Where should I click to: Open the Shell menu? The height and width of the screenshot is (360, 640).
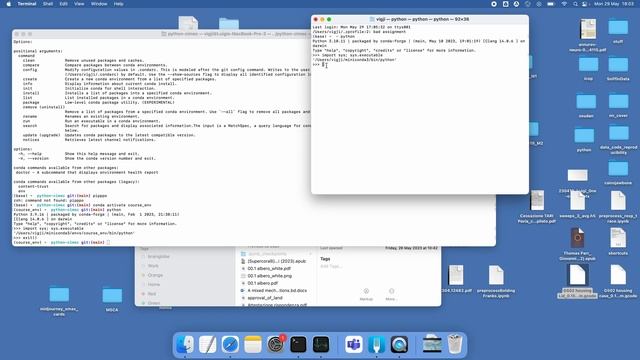(x=48, y=4)
